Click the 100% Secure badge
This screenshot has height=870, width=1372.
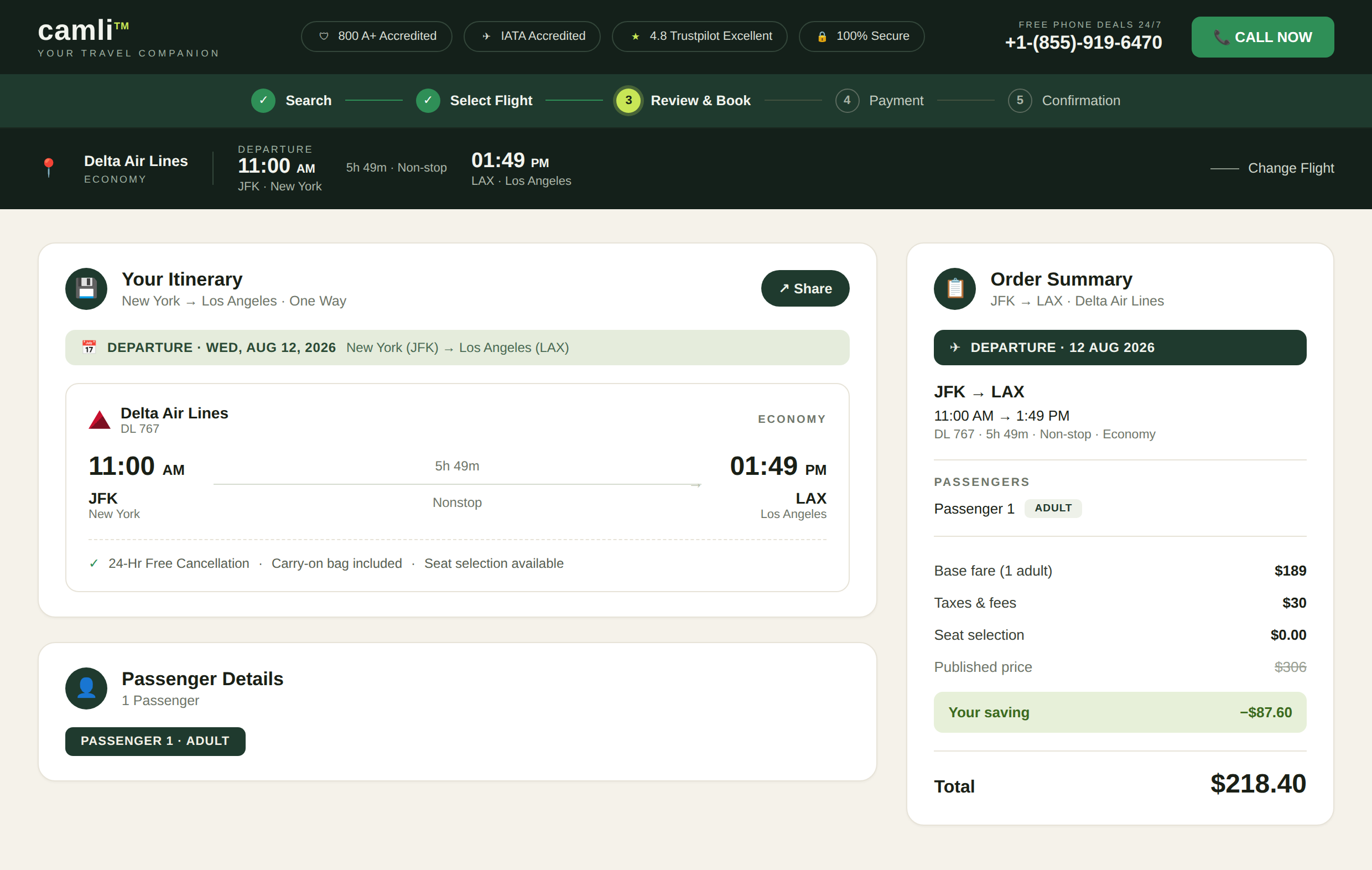(861, 37)
